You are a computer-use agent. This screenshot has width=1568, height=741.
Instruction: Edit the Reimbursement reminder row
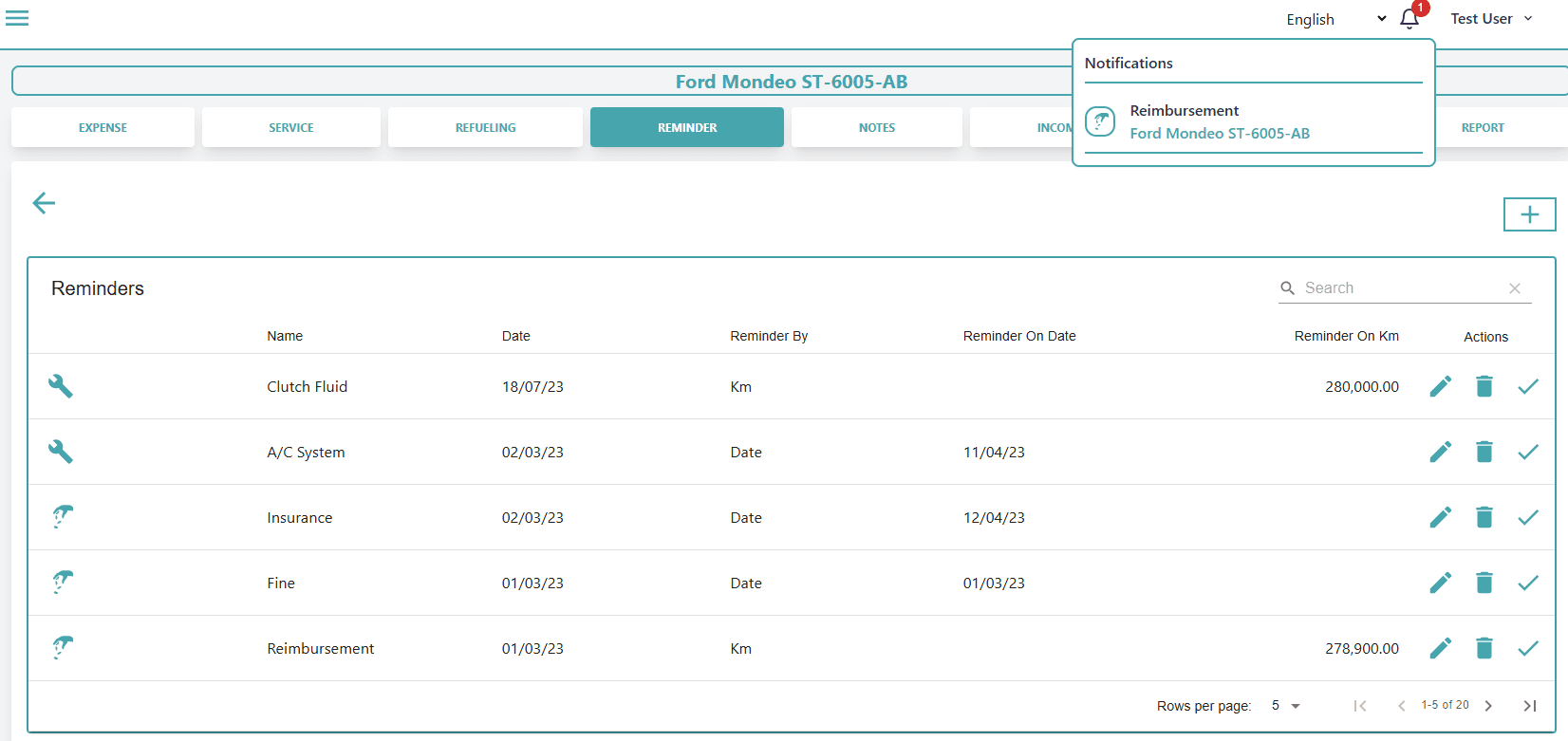tap(1440, 648)
